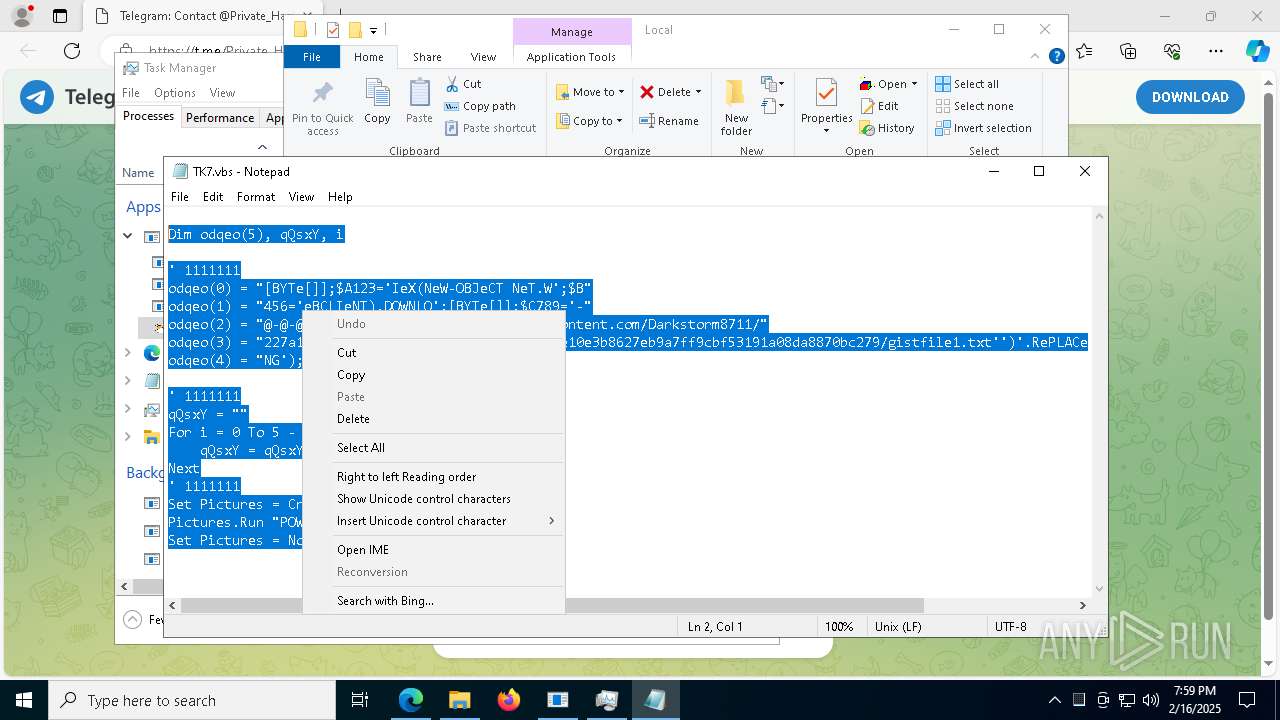This screenshot has height=720, width=1280.
Task: Click Cut in the Explorer Clipboard group
Action: click(x=463, y=84)
